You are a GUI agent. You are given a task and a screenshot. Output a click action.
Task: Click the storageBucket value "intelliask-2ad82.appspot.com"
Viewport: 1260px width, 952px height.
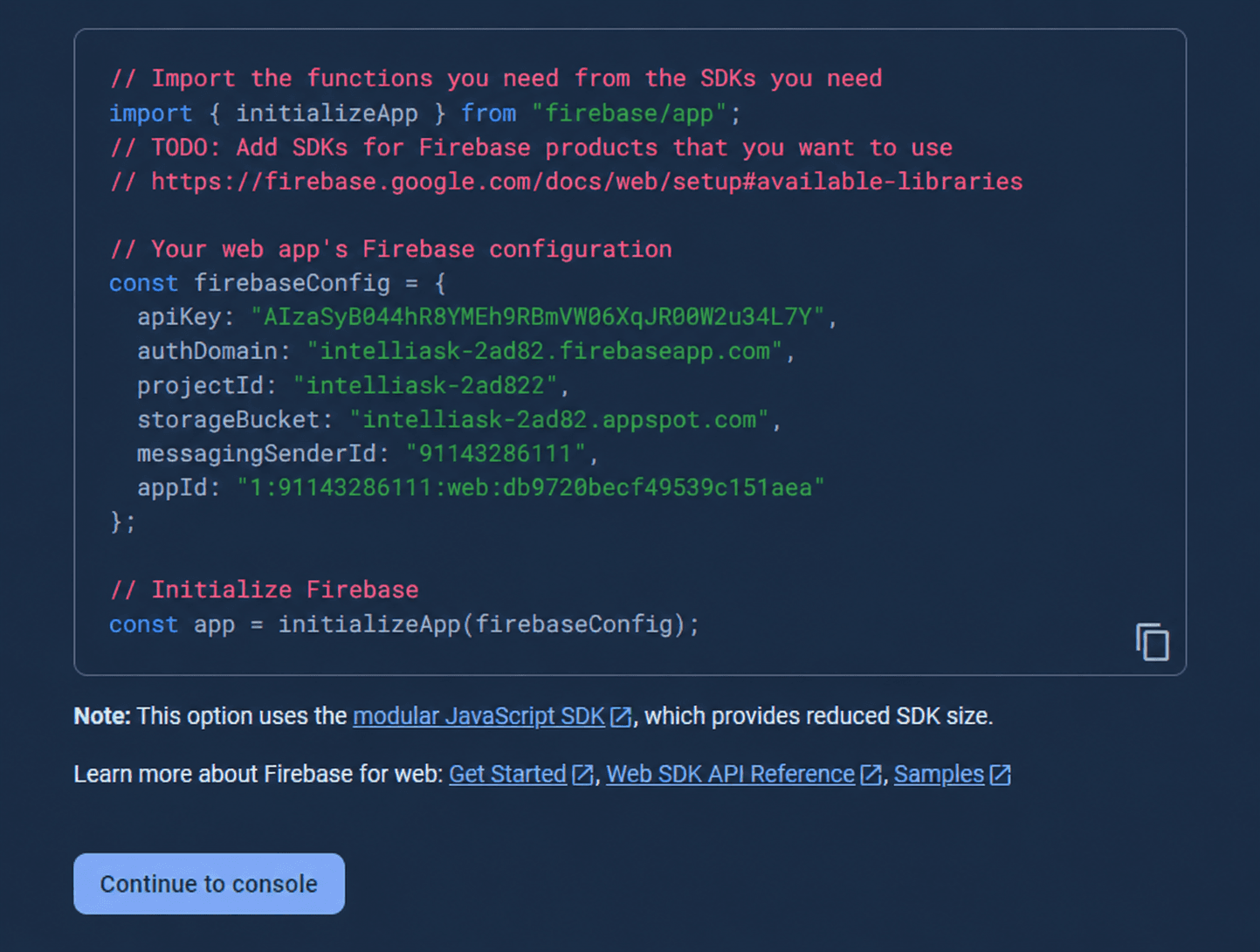click(x=559, y=419)
